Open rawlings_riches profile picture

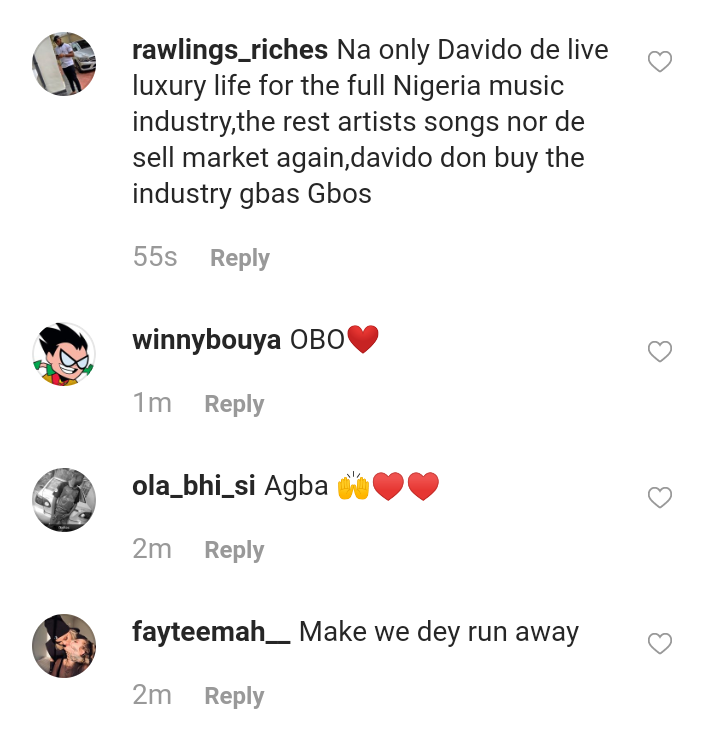coord(64,63)
